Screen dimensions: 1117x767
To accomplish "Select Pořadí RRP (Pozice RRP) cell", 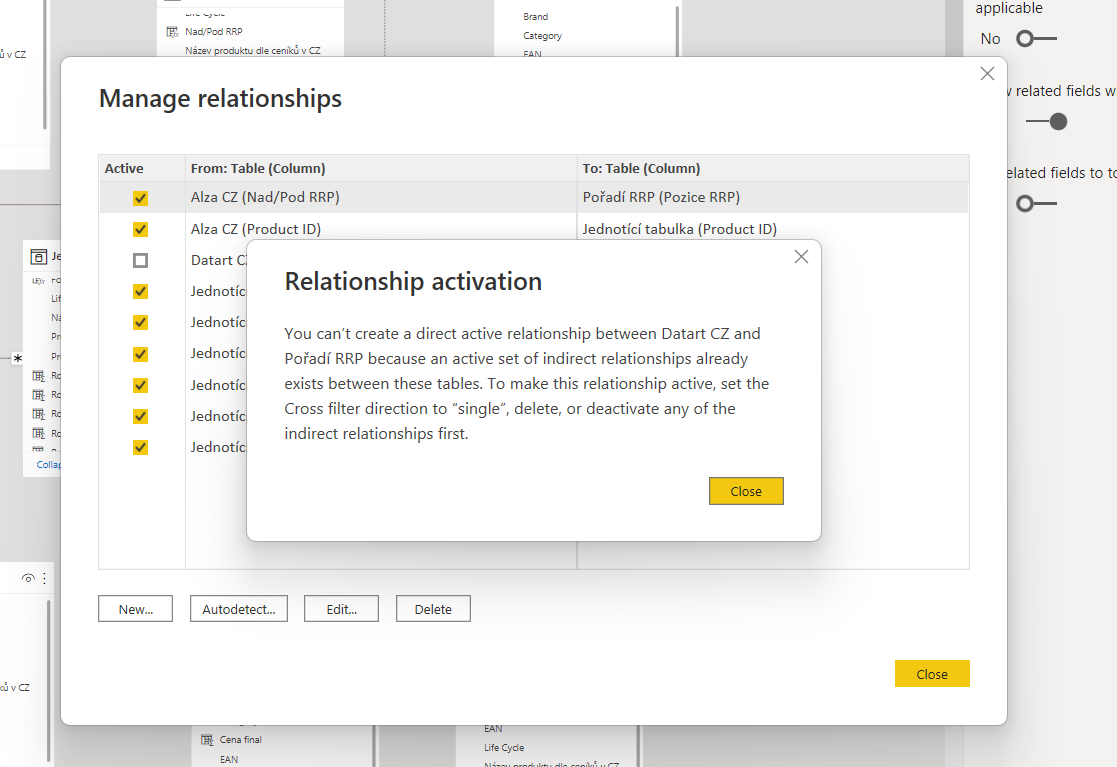I will click(661, 197).
